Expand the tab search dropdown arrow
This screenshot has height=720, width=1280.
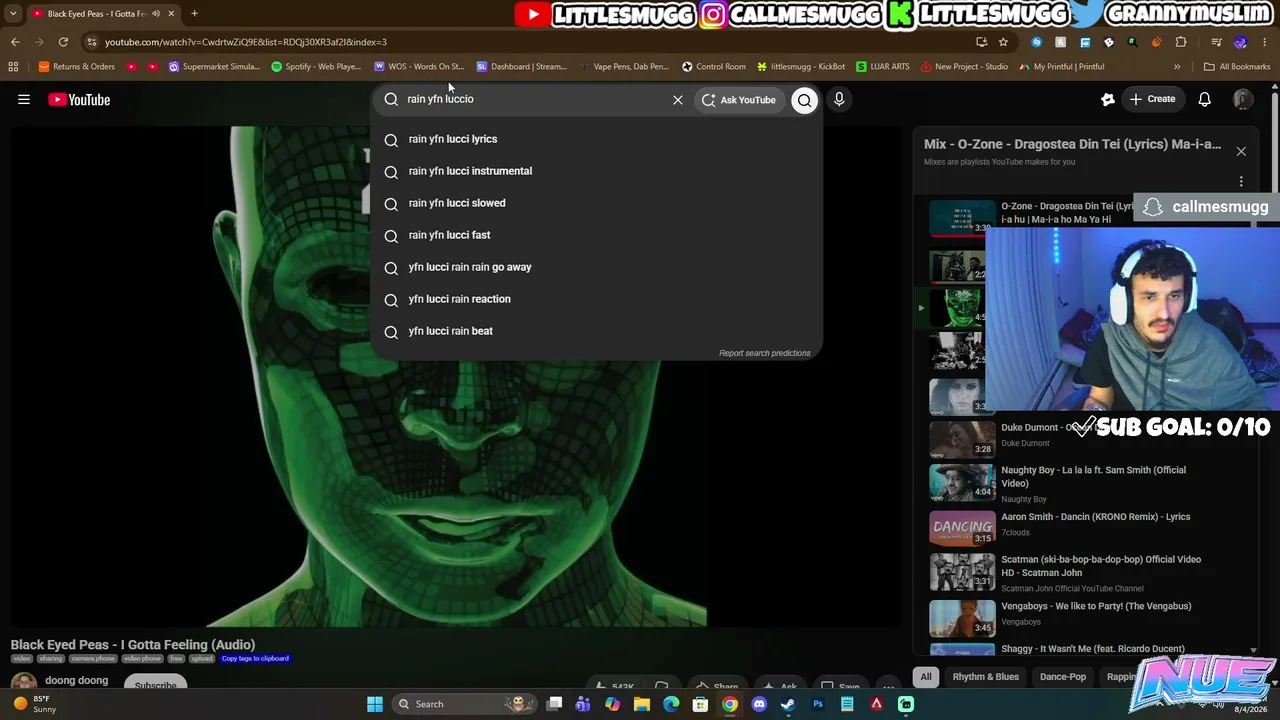coord(13,13)
